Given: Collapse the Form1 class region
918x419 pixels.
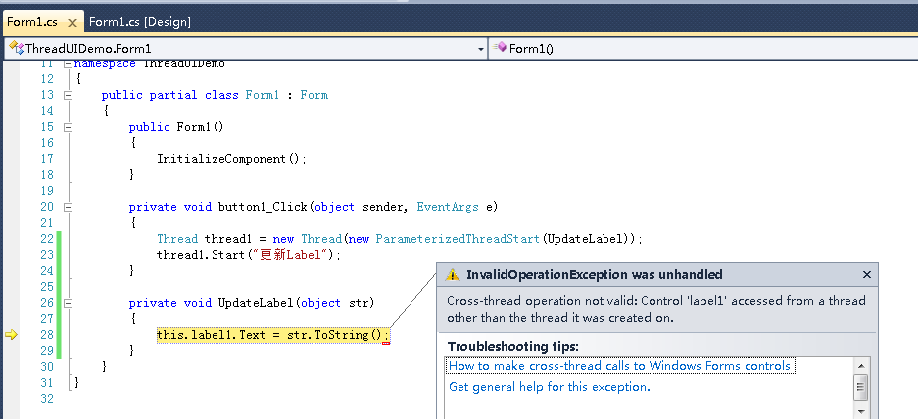Looking at the screenshot, I should click(x=67, y=95).
